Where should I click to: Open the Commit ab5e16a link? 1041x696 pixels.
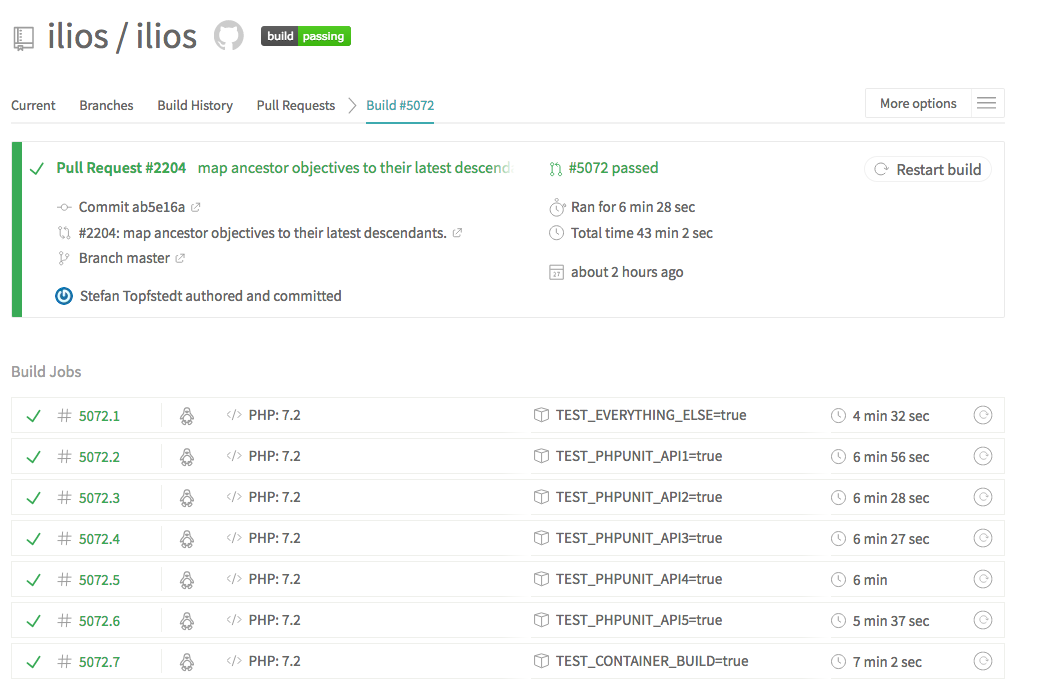[x=132, y=207]
